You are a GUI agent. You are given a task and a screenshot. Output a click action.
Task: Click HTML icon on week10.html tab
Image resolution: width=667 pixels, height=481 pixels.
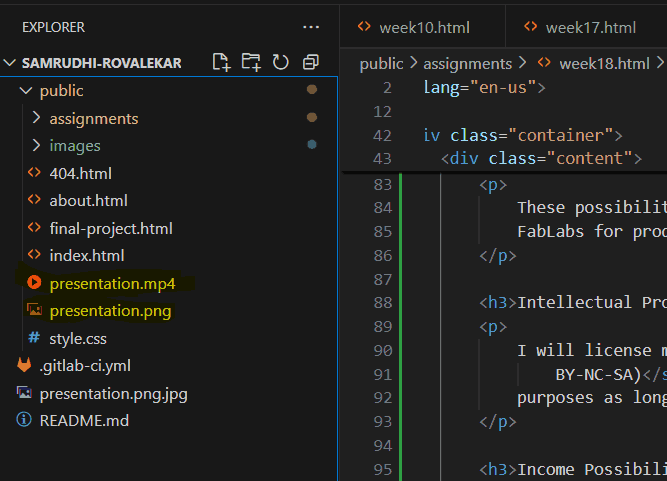pyautogui.click(x=364, y=27)
